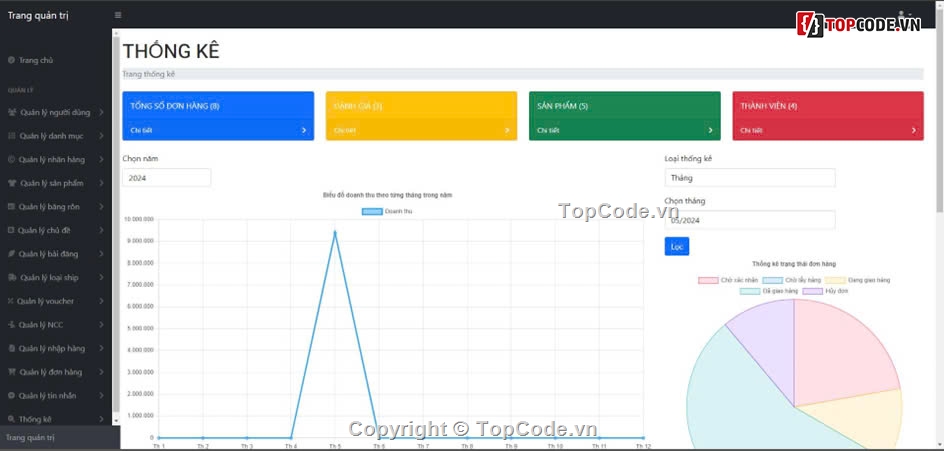Screen dimensions: 944x451
Task: Toggle the Doanh thu legend swatch
Action: [371, 211]
